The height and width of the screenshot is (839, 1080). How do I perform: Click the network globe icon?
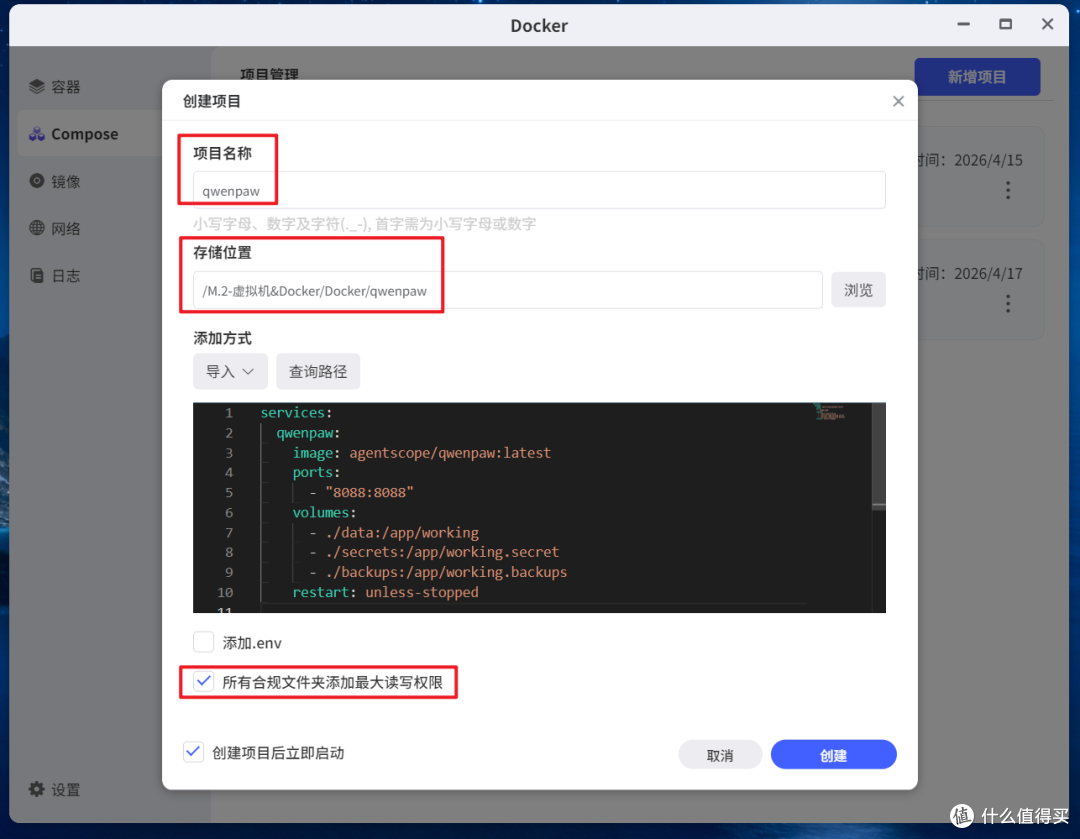[37, 227]
